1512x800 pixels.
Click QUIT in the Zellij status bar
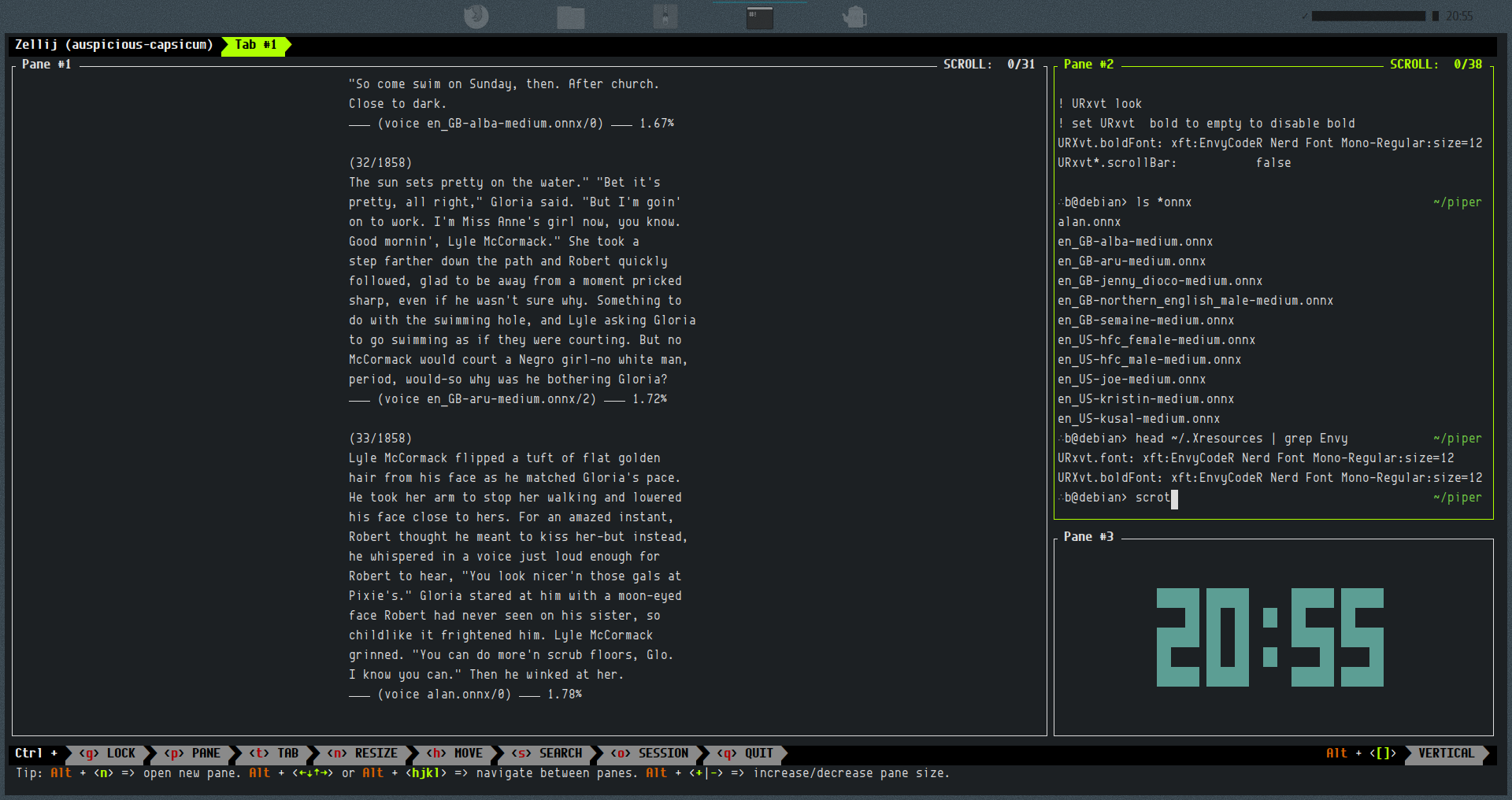[x=746, y=754]
